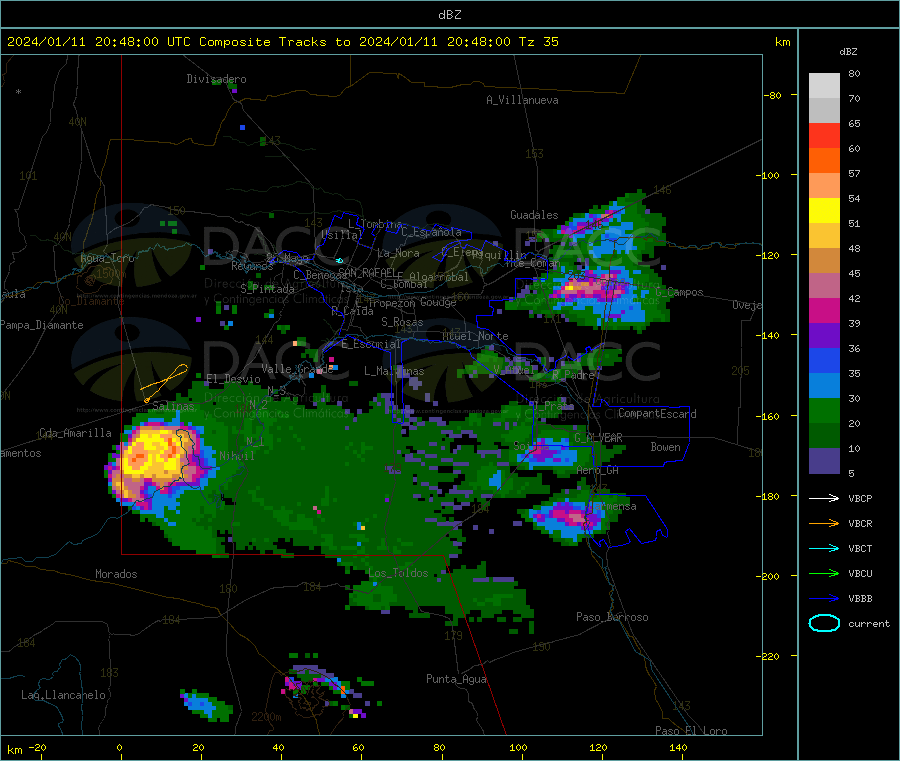Click the '60' tick on bottom axis
This screenshot has height=761, width=900.
tap(358, 747)
